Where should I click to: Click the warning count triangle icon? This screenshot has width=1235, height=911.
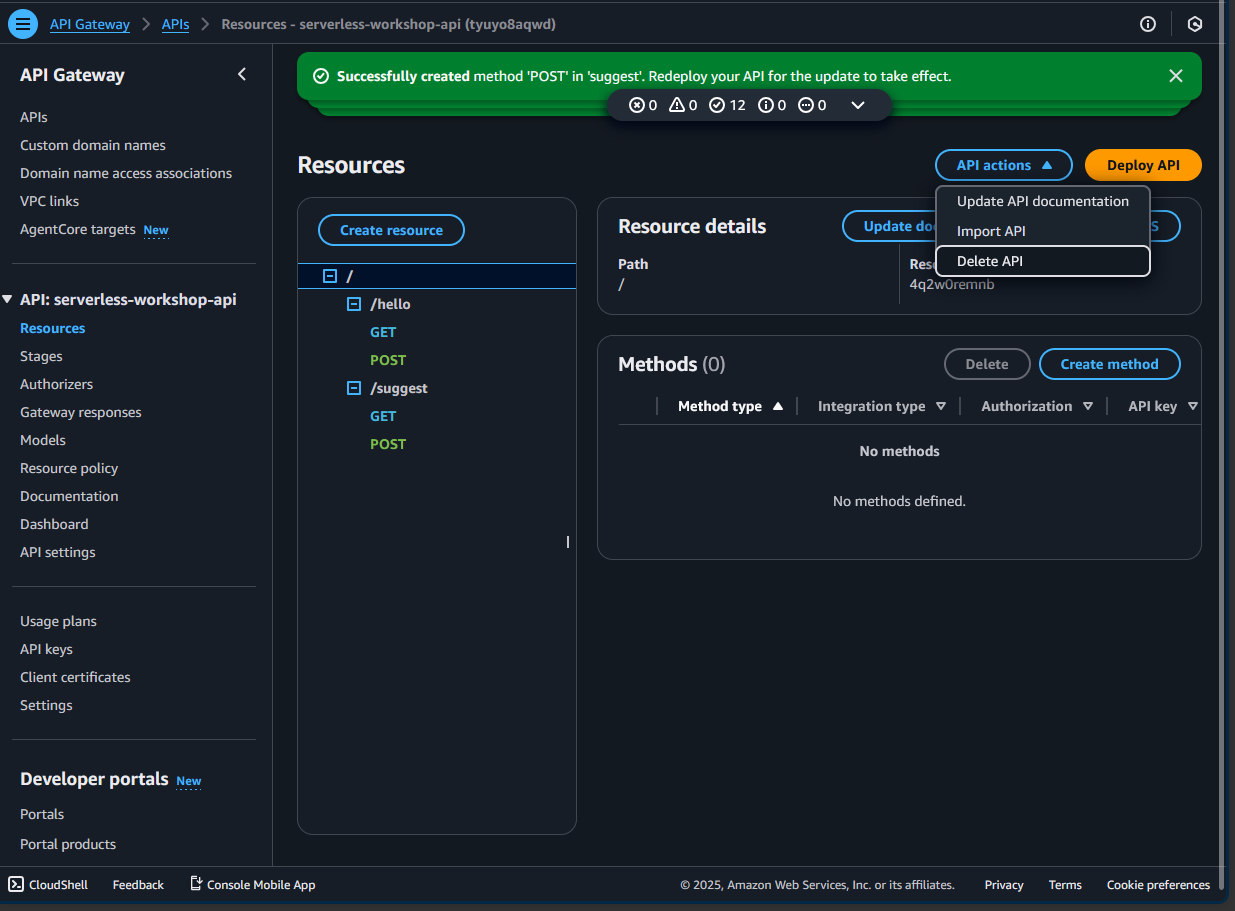pos(677,105)
